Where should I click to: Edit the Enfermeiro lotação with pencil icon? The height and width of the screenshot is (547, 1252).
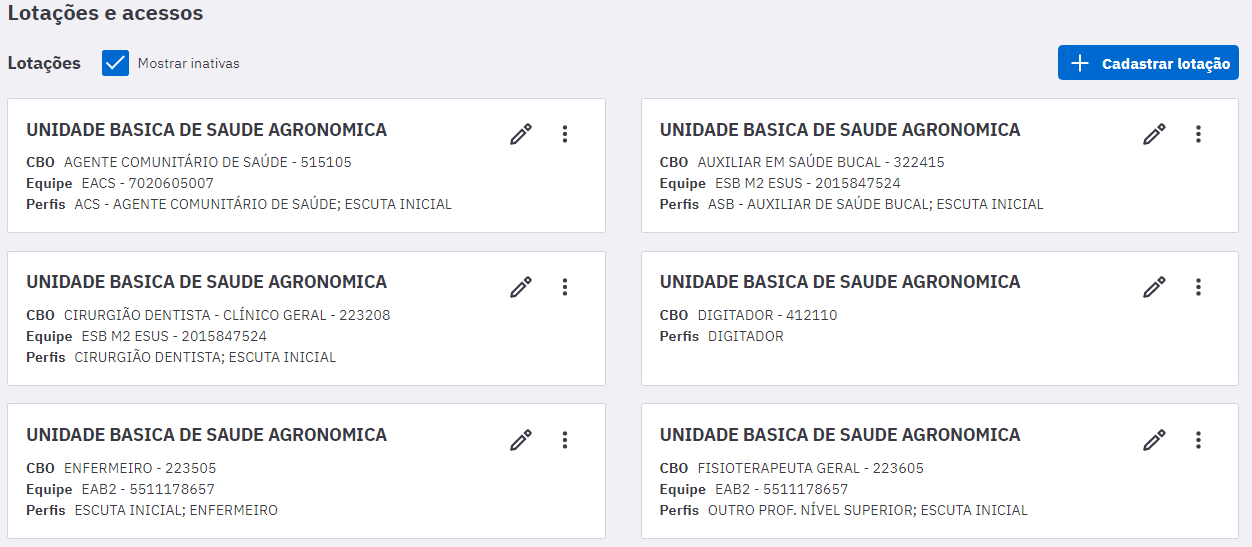[521, 440]
